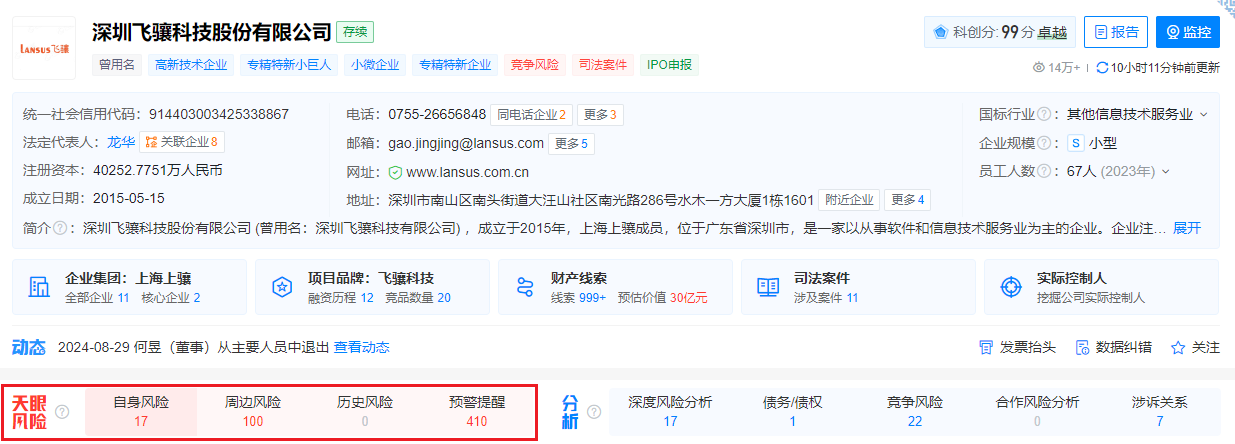Open the 国标行业 industry dropdown arrow

(1204, 114)
